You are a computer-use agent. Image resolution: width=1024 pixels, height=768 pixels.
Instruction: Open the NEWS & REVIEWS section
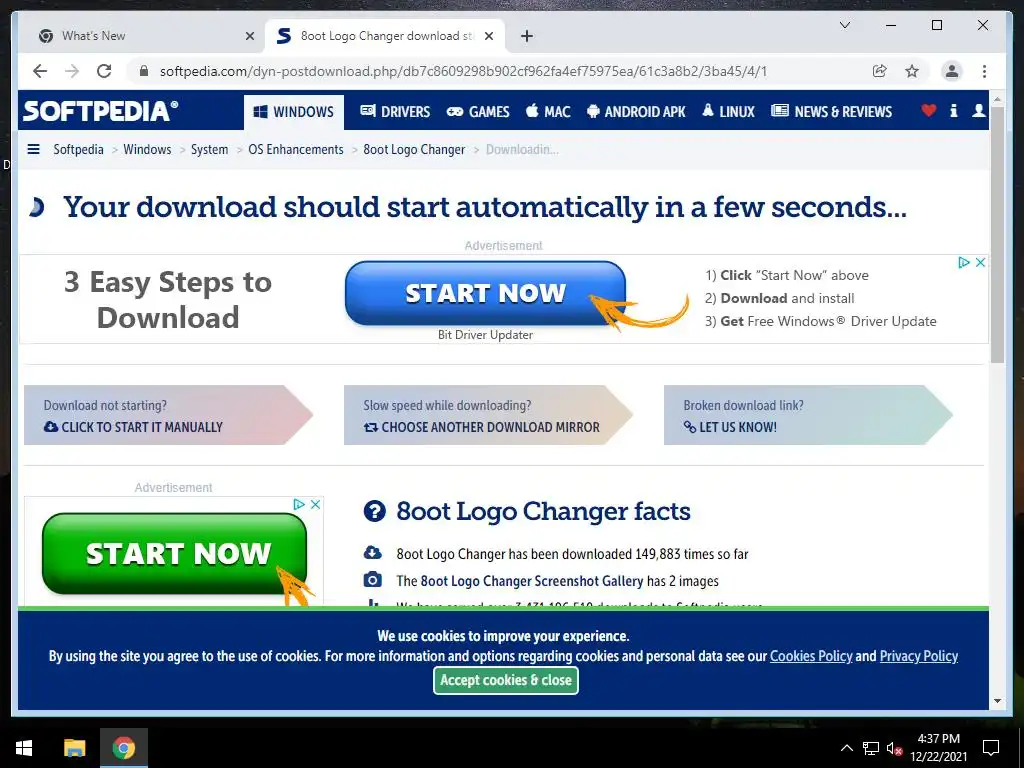click(831, 112)
